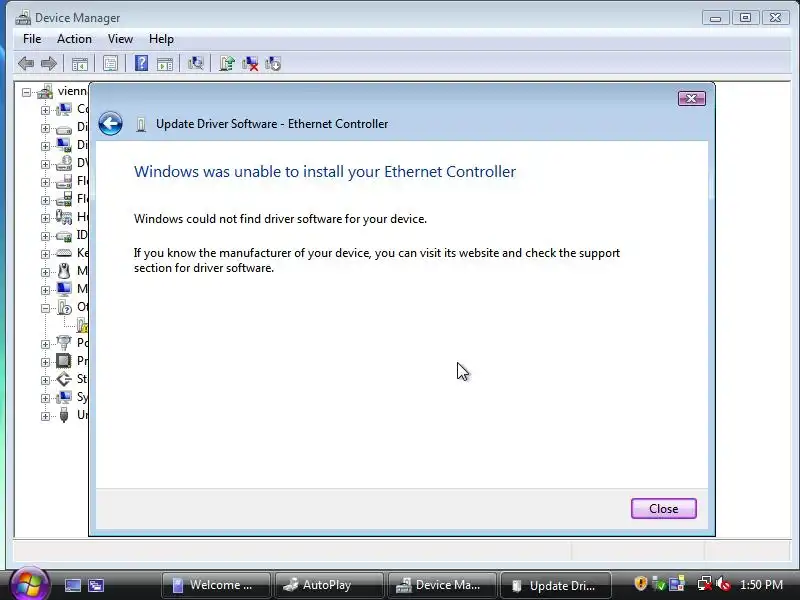Click the blue Help question mark toolbar icon

point(141,63)
